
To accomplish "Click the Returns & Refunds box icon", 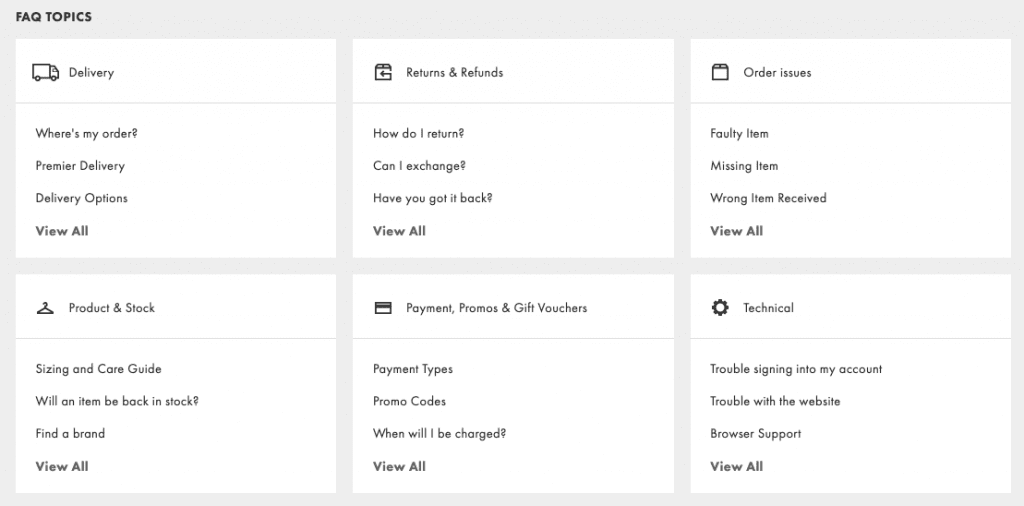I will tap(383, 72).
